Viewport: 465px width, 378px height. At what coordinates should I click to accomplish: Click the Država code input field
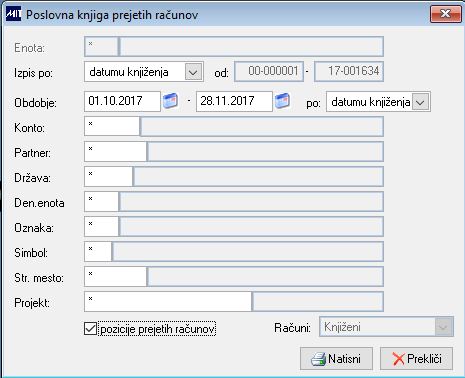click(108, 176)
